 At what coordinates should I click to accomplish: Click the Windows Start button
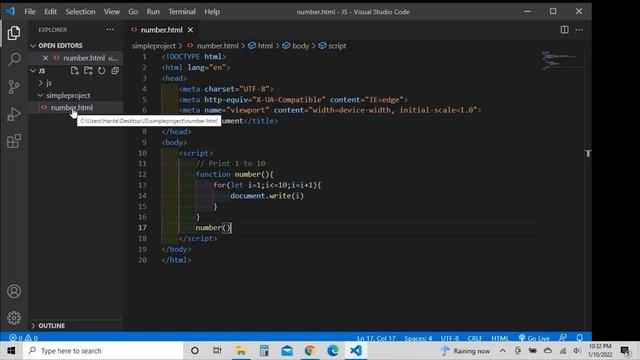point(11,351)
